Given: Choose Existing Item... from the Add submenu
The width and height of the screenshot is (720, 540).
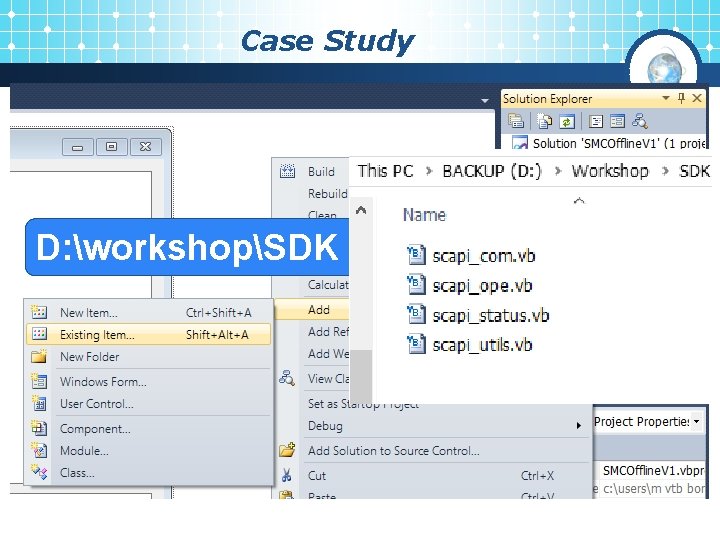Looking at the screenshot, I should click(x=148, y=335).
